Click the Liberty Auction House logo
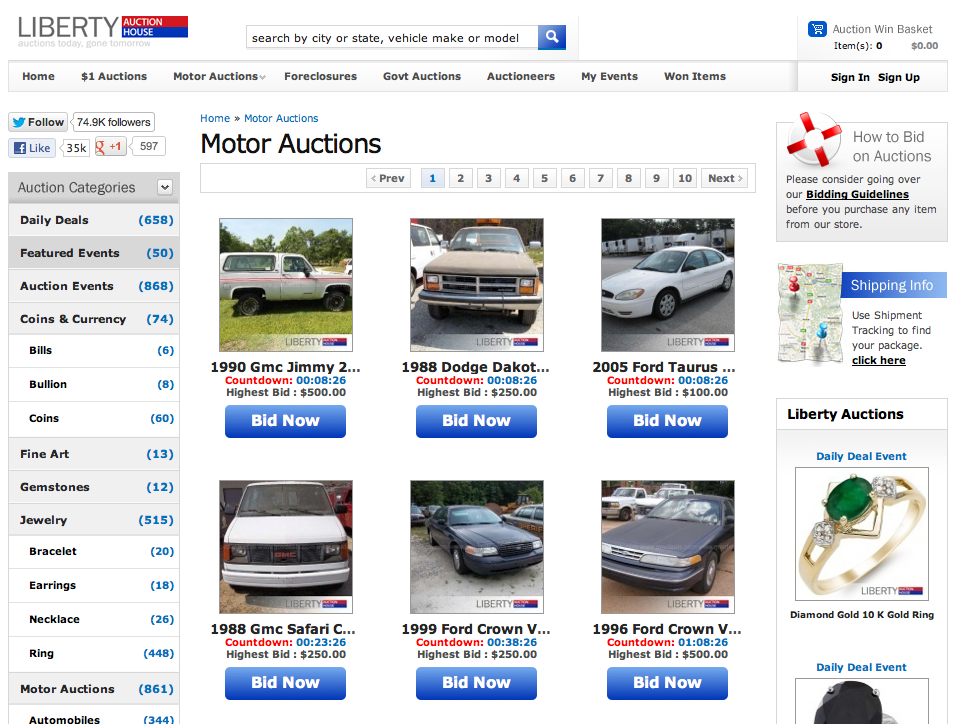This screenshot has height=724, width=972. click(102, 31)
